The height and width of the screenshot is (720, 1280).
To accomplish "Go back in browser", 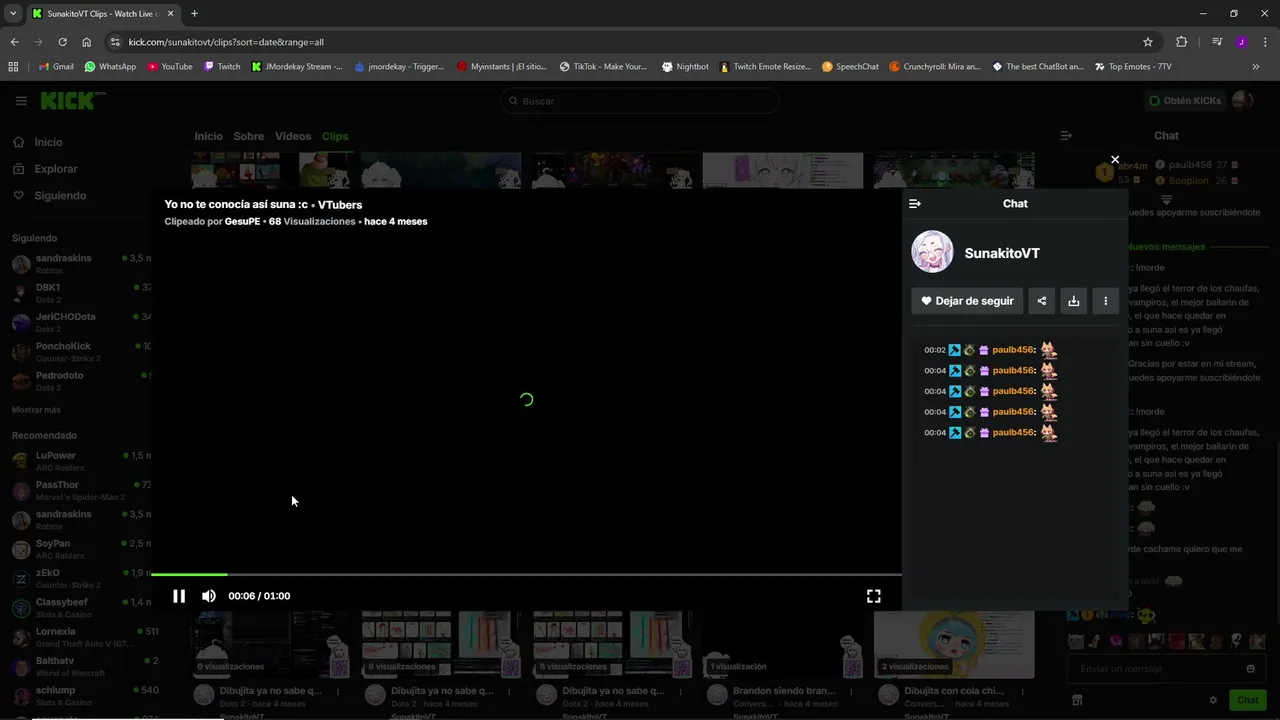I will pos(14,42).
